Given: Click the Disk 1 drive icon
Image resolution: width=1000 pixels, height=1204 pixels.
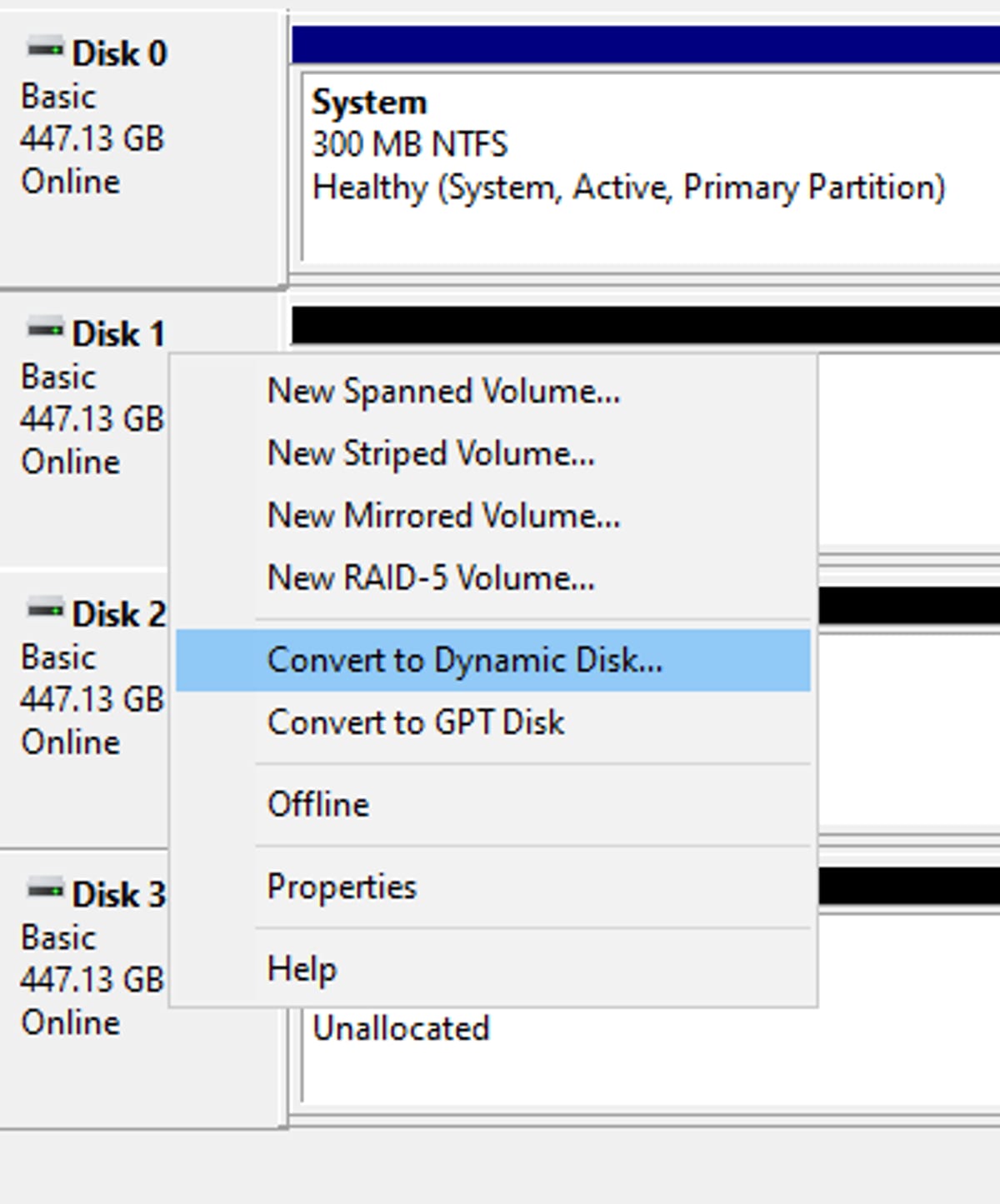Looking at the screenshot, I should [45, 329].
